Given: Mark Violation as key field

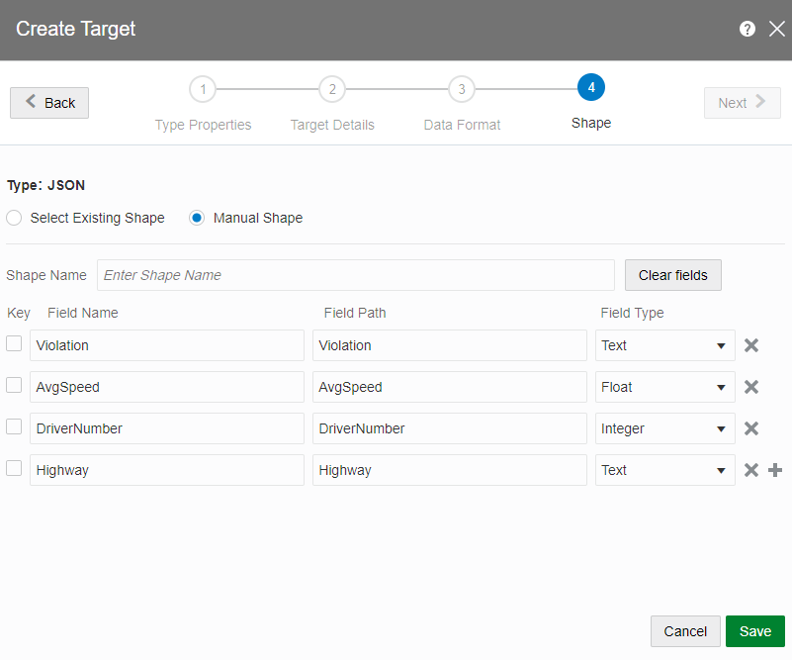Looking at the screenshot, I should [14, 344].
